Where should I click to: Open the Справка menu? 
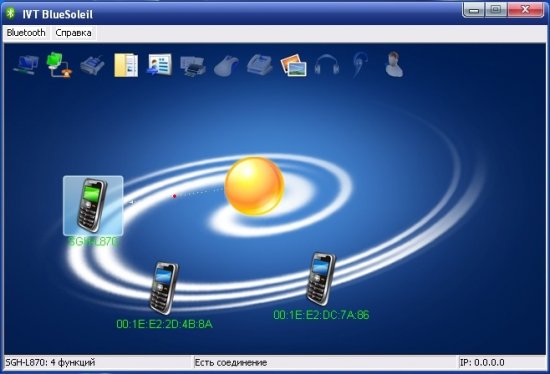(x=73, y=33)
